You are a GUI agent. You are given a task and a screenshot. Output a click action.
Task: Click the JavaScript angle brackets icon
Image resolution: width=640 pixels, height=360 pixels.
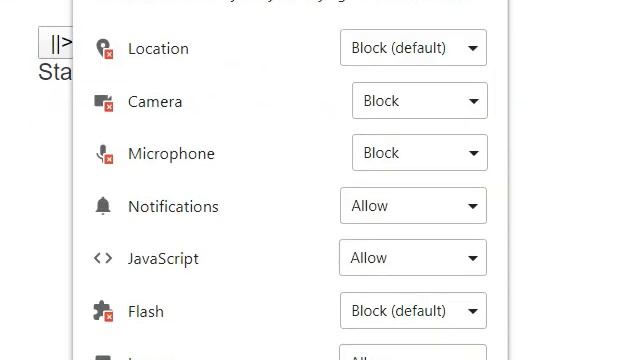[x=103, y=258]
